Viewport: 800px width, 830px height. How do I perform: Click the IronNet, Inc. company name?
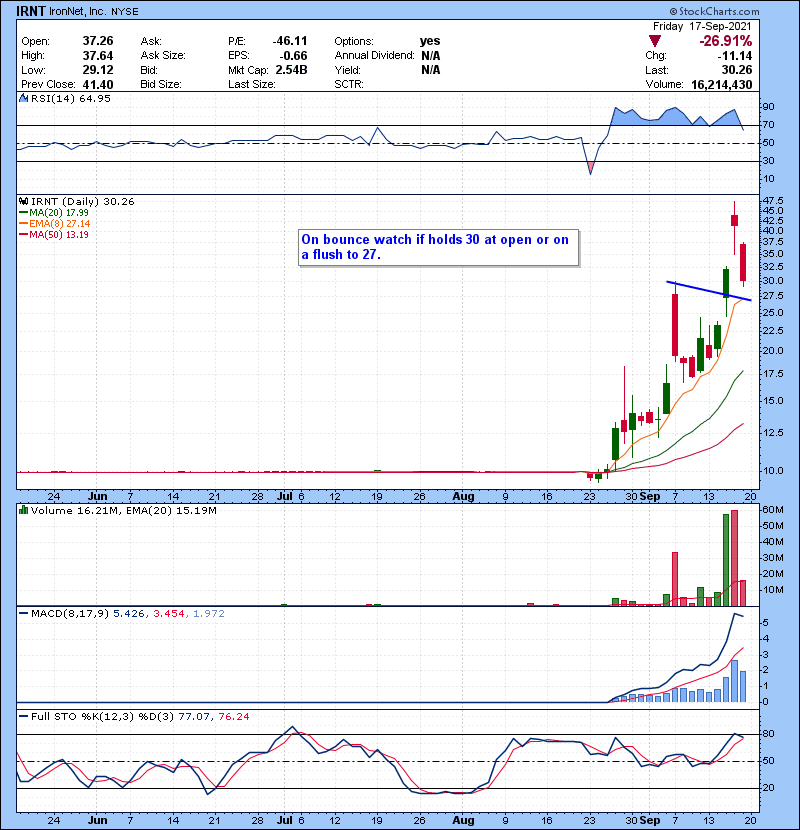pyautogui.click(x=77, y=11)
